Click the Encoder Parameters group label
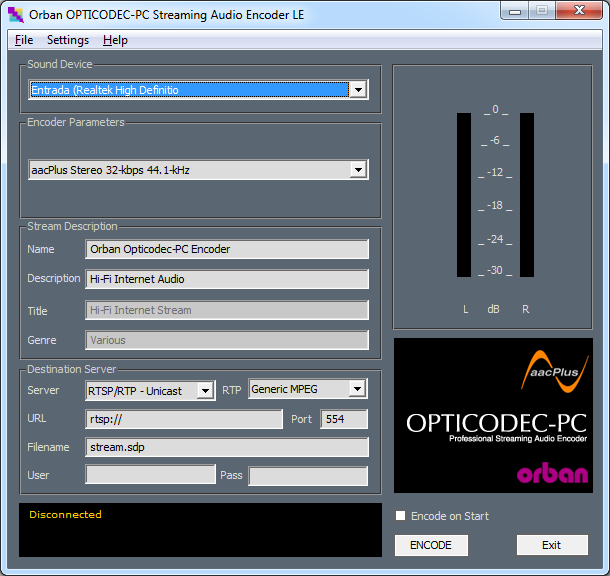 (x=76, y=122)
